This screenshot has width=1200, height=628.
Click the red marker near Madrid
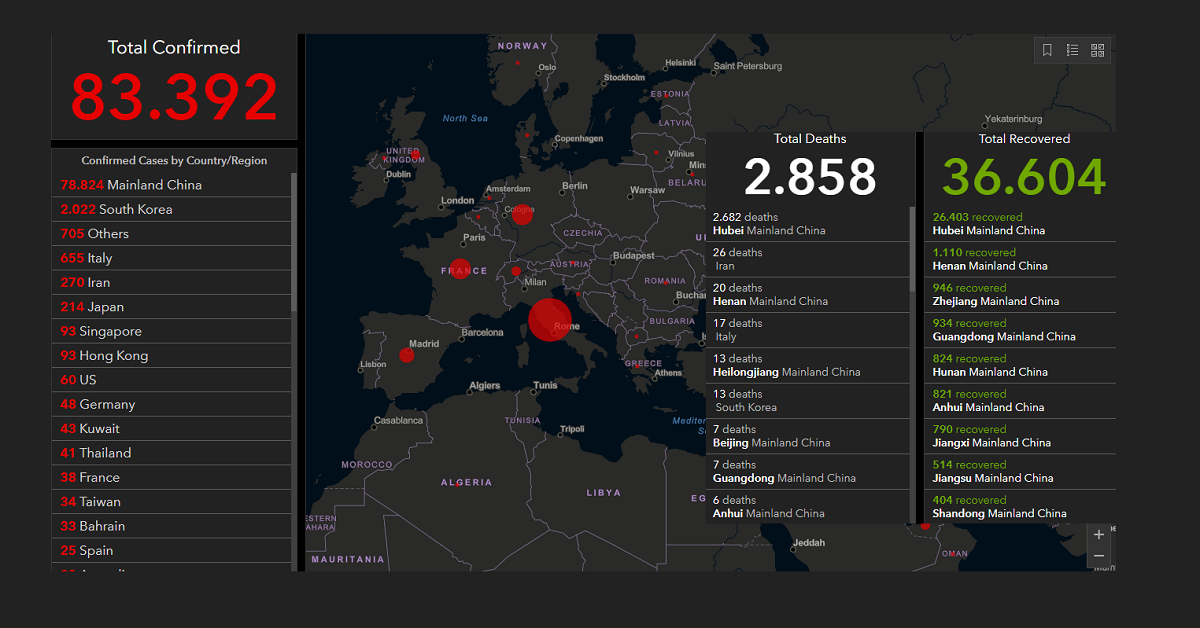click(x=407, y=354)
